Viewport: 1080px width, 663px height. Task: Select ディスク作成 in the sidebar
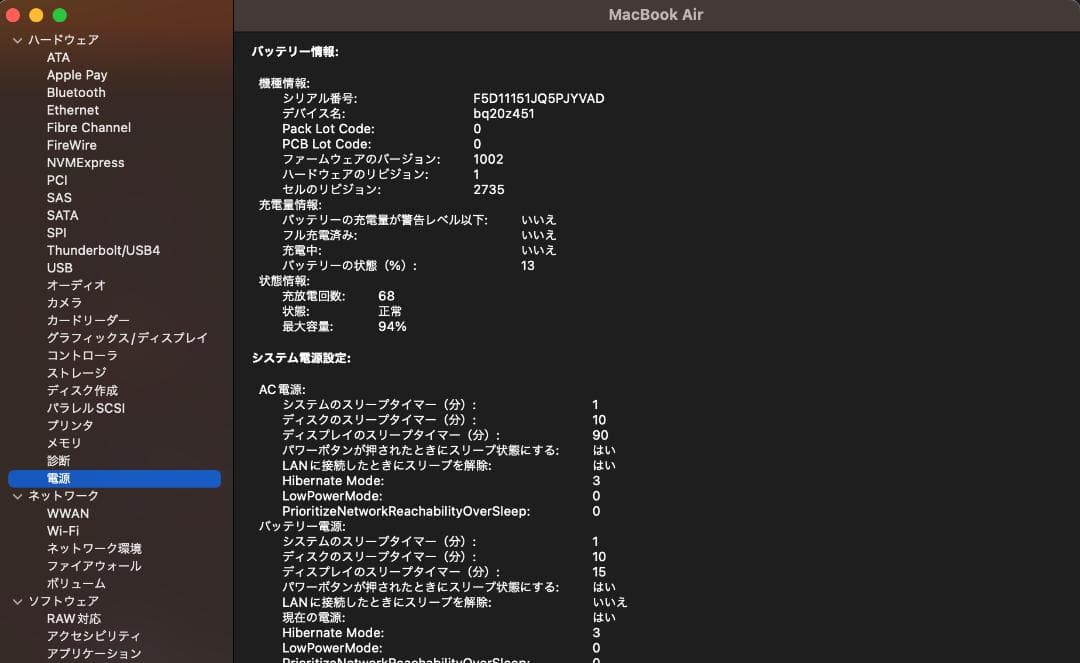pyautogui.click(x=82, y=390)
